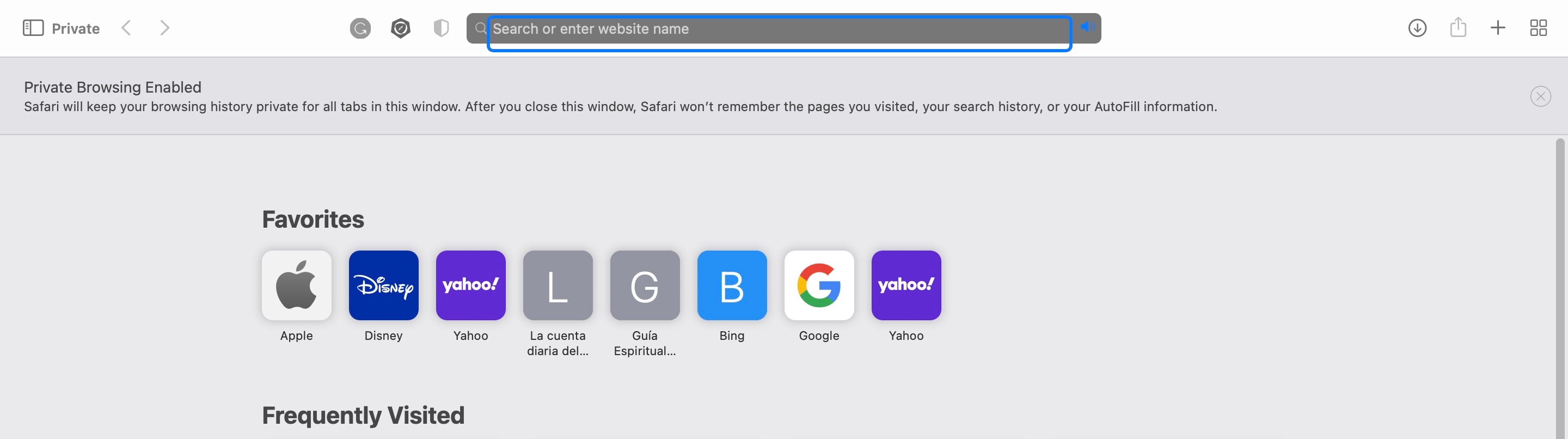Open the Apple favorite
The image size is (1568, 439).
296,285
